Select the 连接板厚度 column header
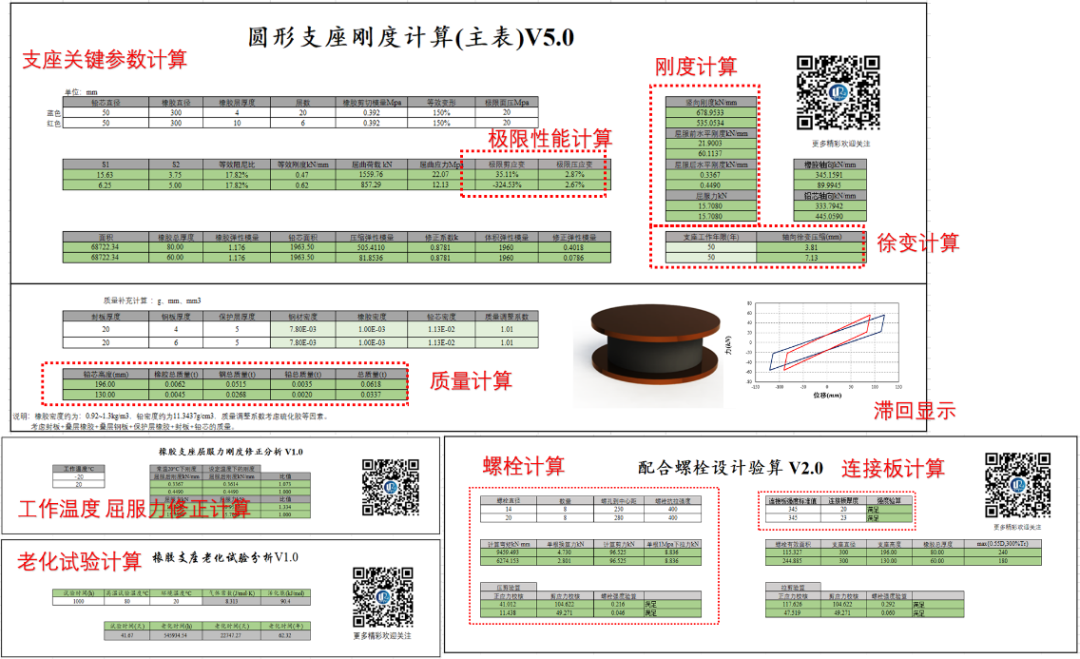1080x659 pixels. pyautogui.click(x=843, y=501)
